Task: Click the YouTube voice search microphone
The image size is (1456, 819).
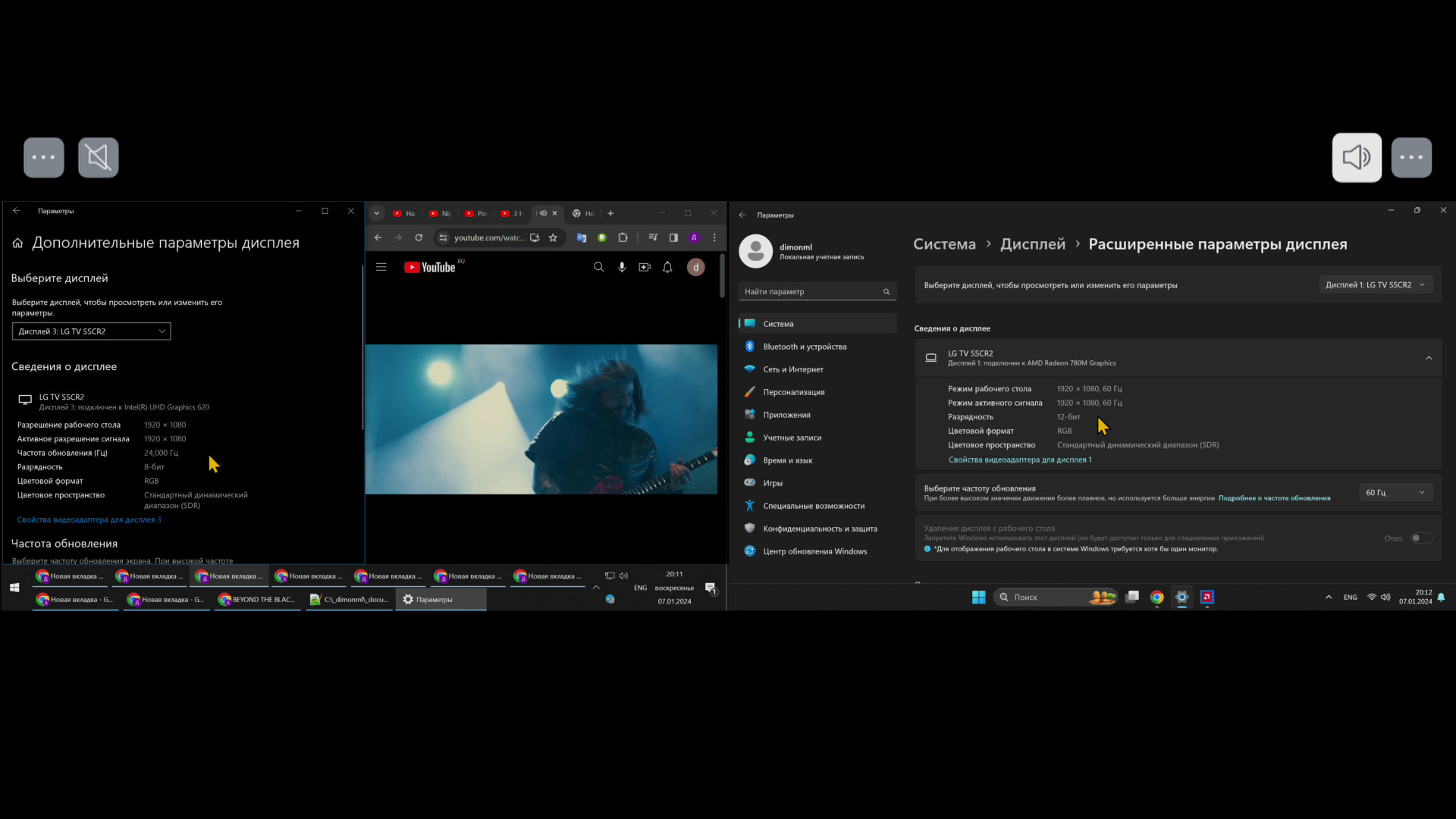Action: point(622,267)
